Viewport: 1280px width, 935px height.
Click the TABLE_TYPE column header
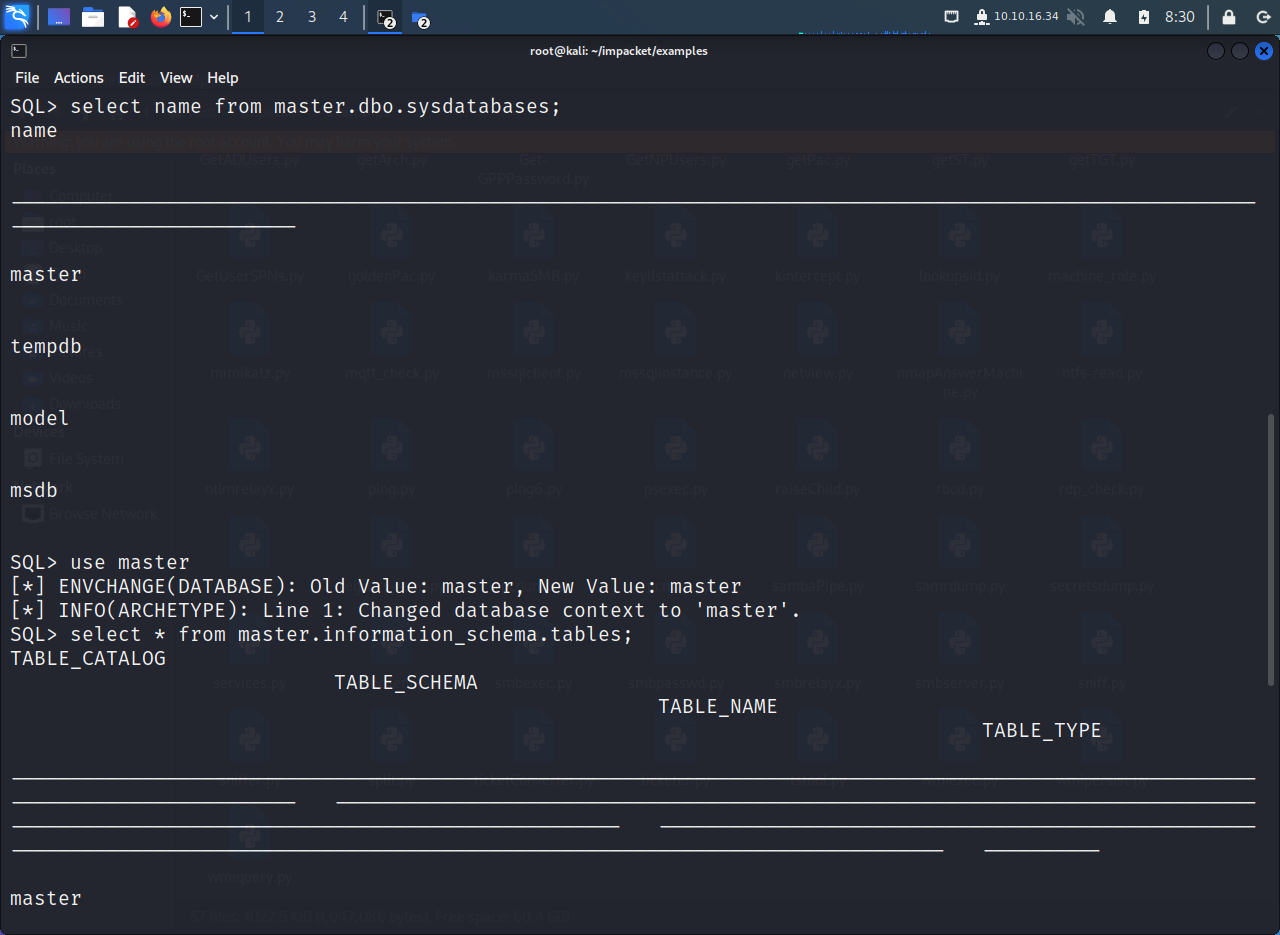pos(1042,730)
